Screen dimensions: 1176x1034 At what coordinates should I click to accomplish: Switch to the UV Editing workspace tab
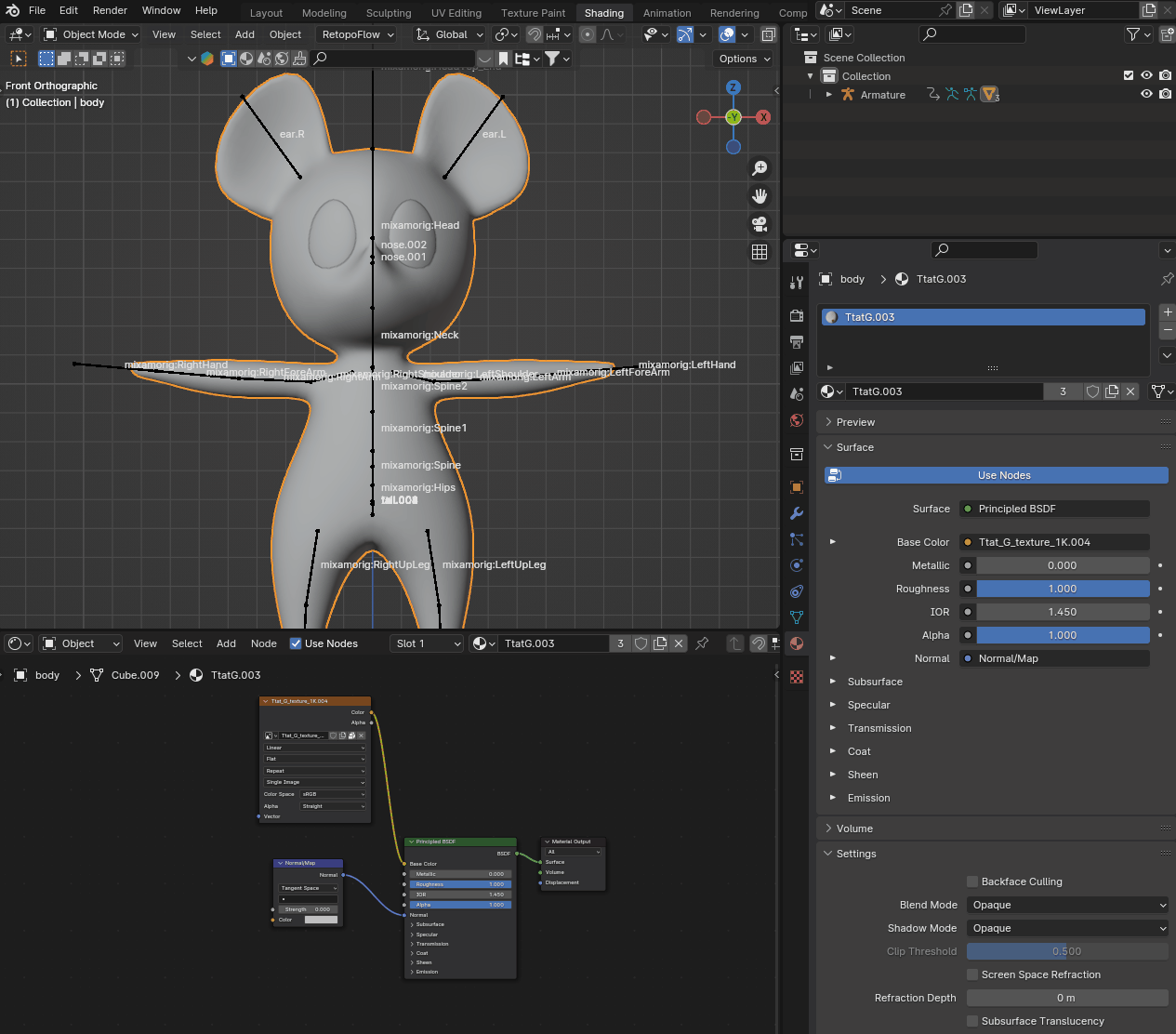pyautogui.click(x=456, y=13)
